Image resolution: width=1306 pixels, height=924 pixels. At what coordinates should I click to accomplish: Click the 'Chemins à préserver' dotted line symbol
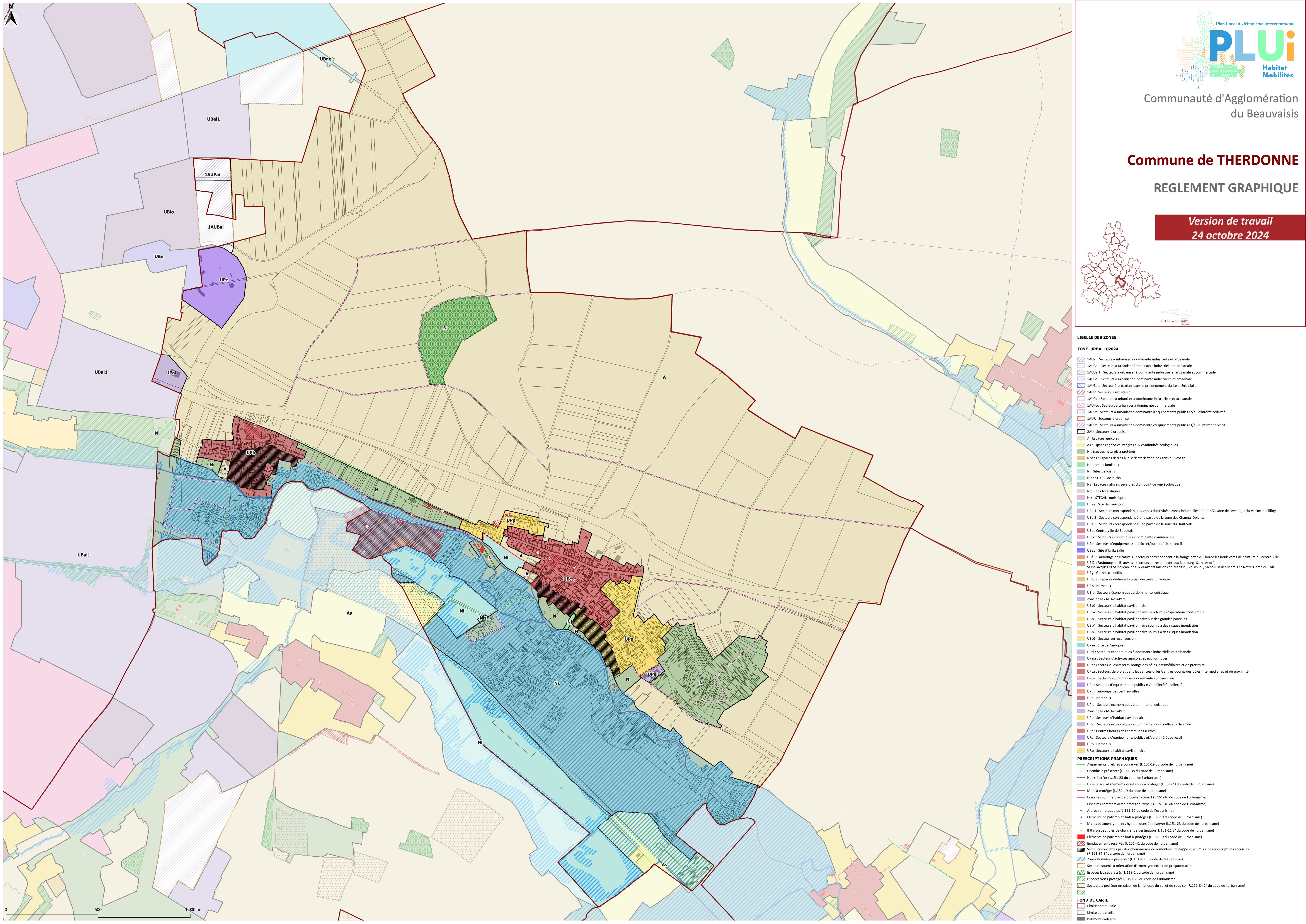tap(1081, 771)
